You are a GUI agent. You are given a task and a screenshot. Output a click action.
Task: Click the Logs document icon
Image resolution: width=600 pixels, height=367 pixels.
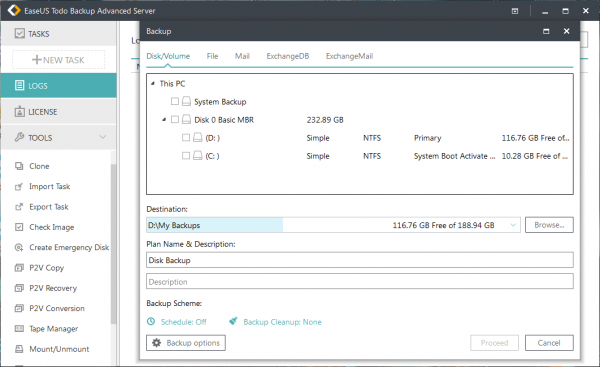19,85
